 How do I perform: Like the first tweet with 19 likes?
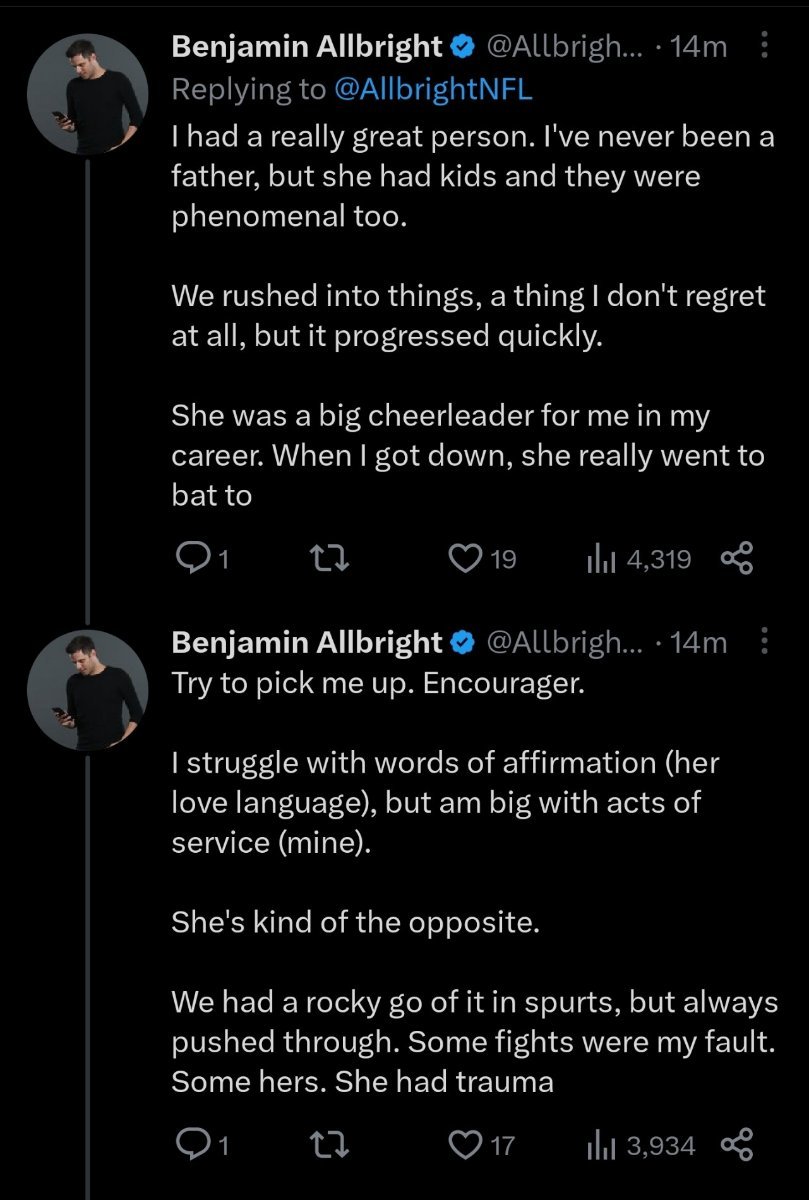(x=464, y=559)
